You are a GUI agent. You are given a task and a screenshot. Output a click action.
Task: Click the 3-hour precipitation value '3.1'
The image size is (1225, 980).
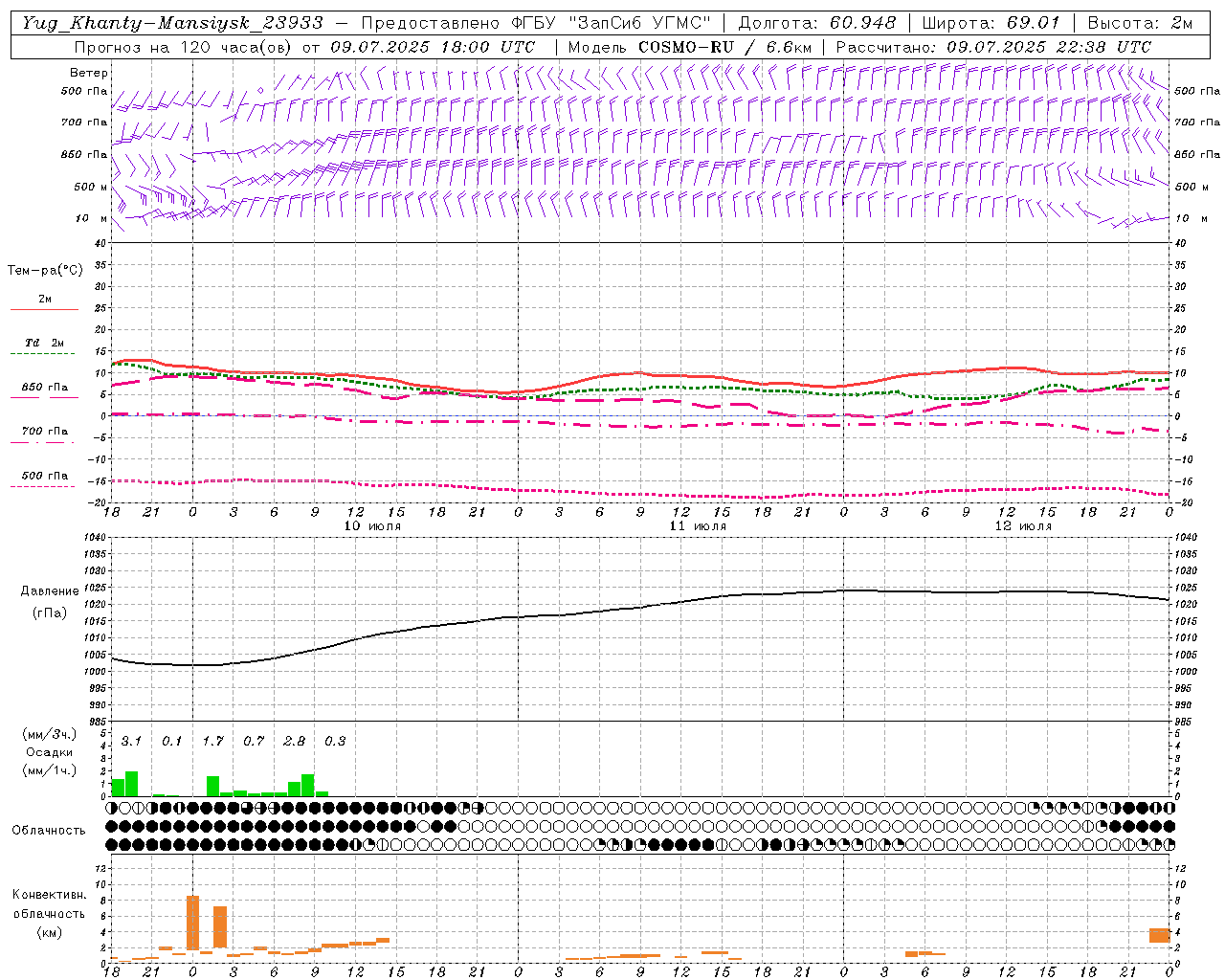pos(131,742)
